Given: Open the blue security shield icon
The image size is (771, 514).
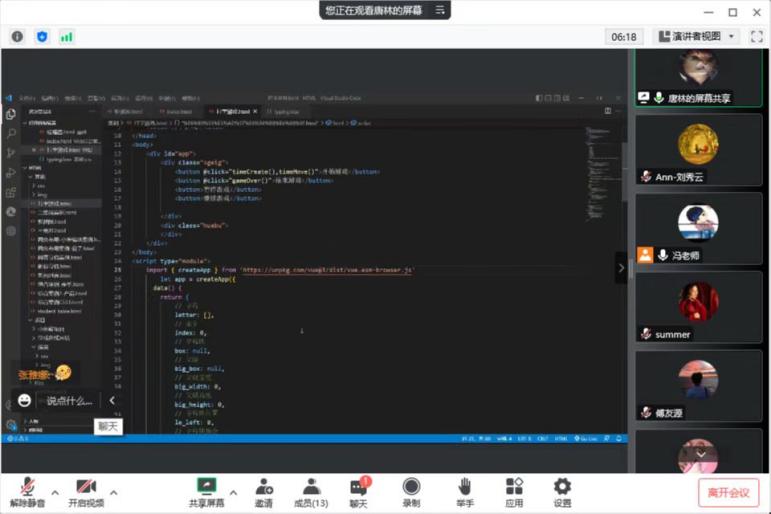Looking at the screenshot, I should coord(42,37).
